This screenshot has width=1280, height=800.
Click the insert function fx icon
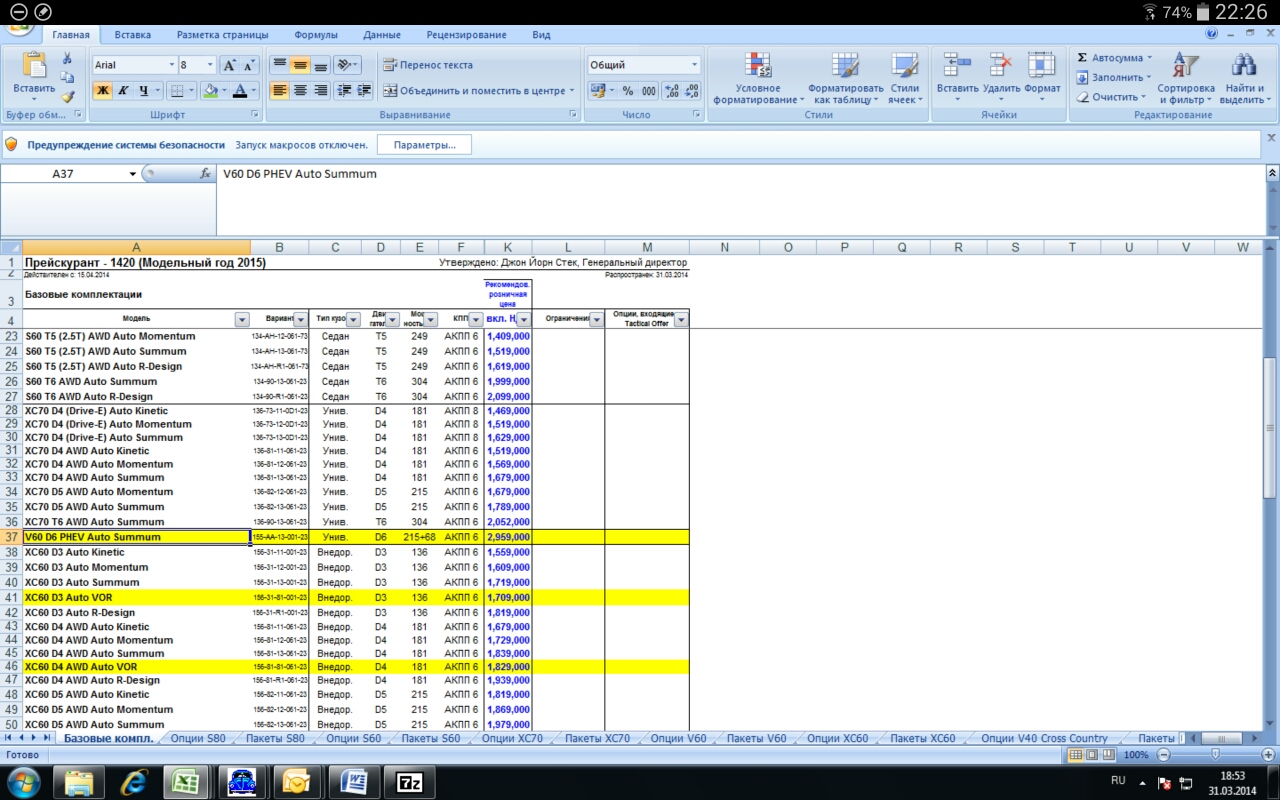205,173
